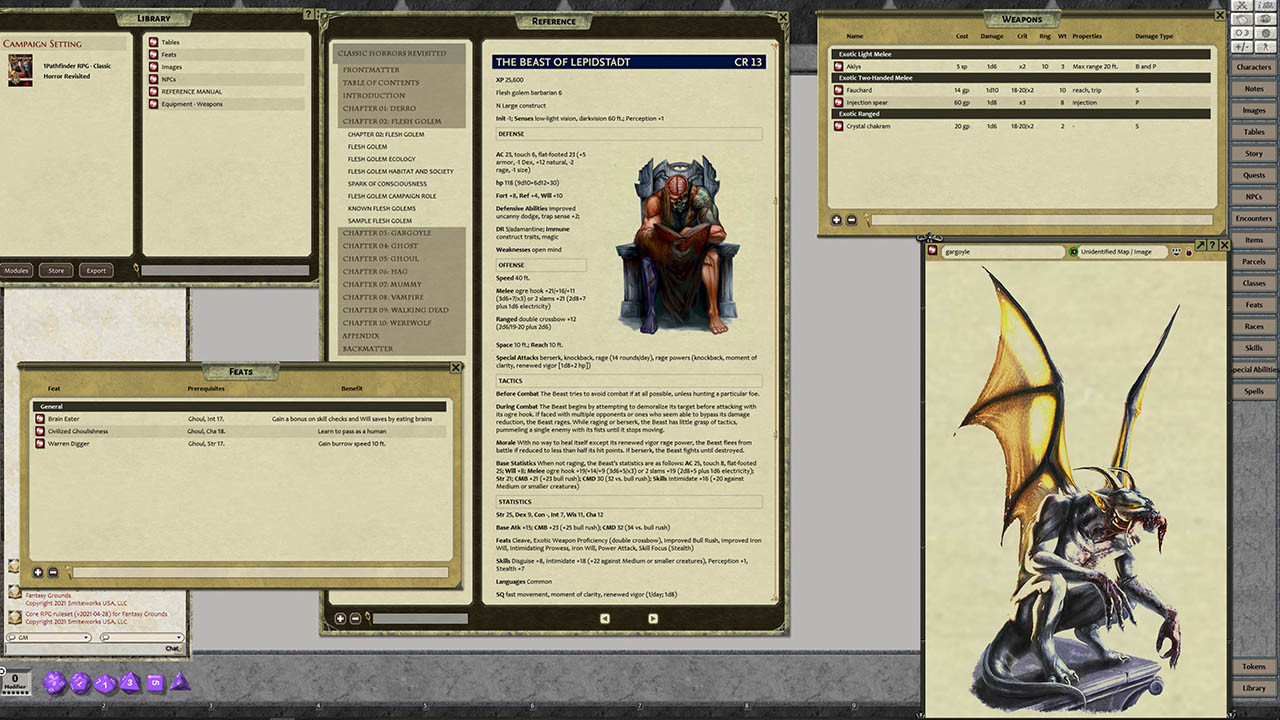Click the Export button in Library
The image size is (1280, 720).
click(x=96, y=270)
